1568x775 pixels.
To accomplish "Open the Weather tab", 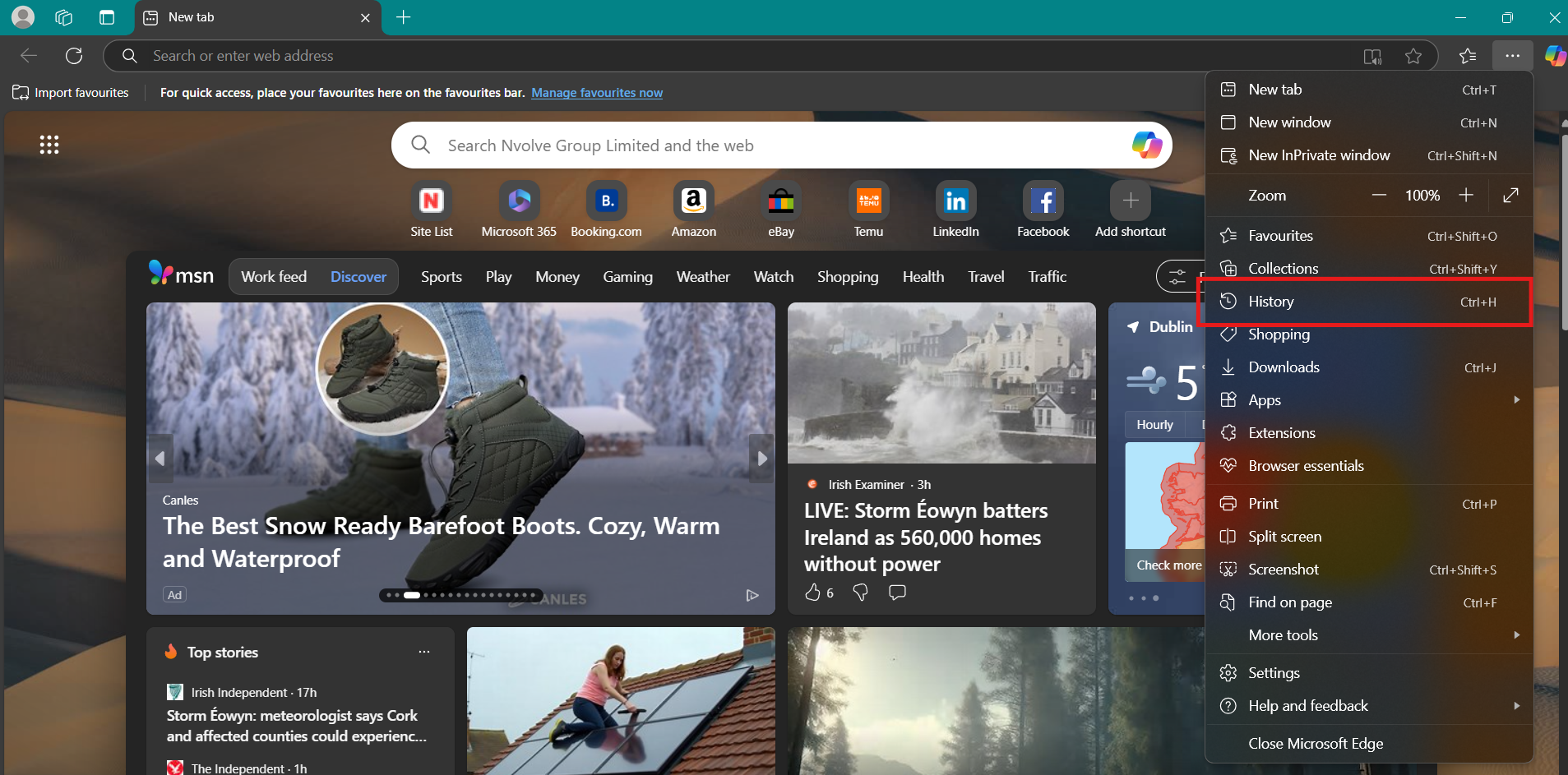I will 703,277.
